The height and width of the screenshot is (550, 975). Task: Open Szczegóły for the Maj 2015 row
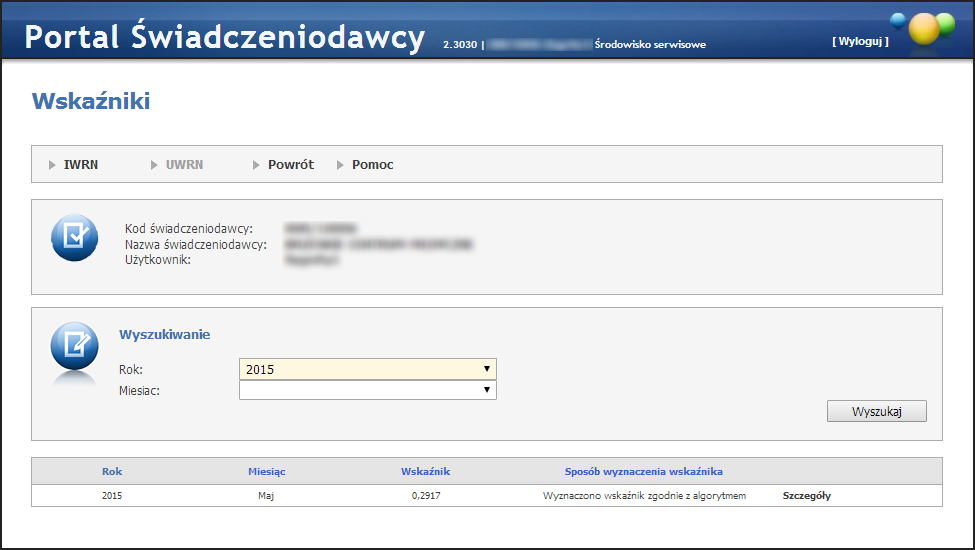point(806,496)
